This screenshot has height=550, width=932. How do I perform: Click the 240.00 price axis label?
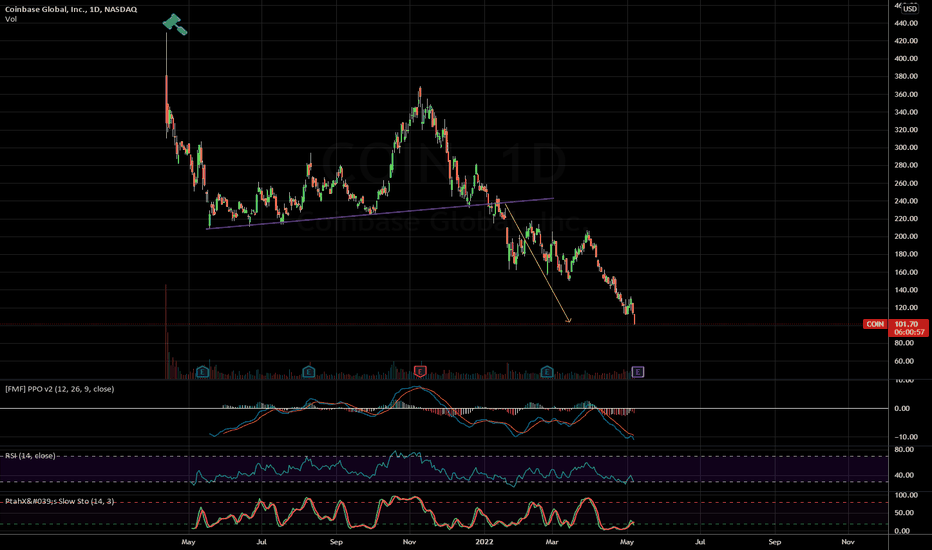905,201
